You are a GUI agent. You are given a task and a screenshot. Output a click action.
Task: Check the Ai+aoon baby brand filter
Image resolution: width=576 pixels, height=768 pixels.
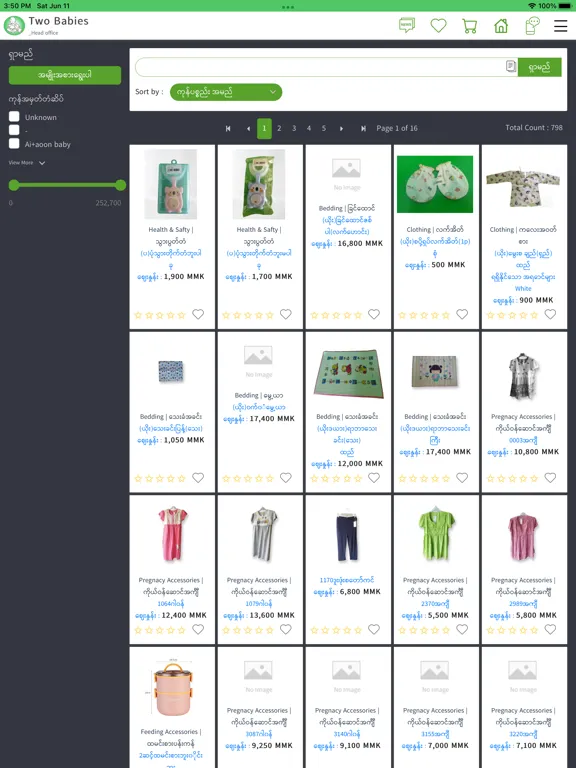point(14,144)
